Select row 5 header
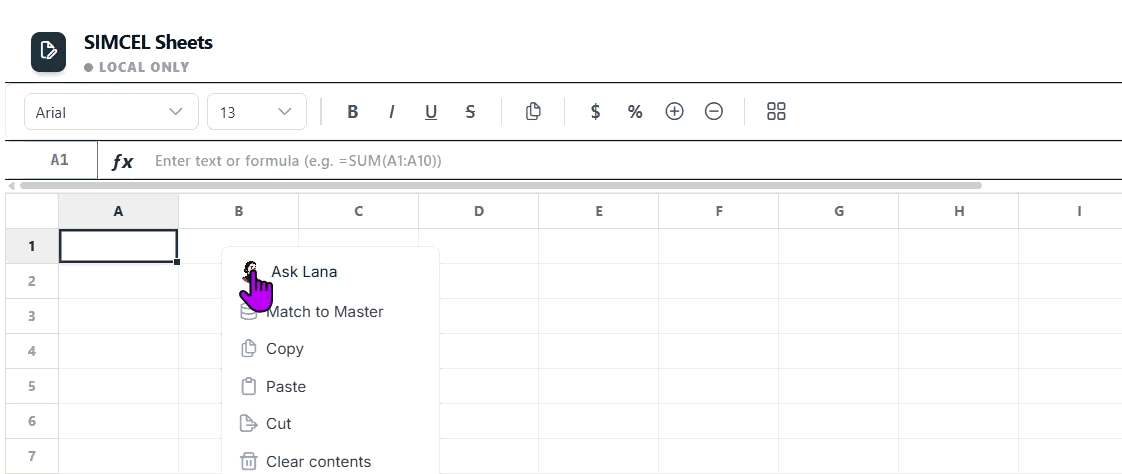 click(x=31, y=387)
